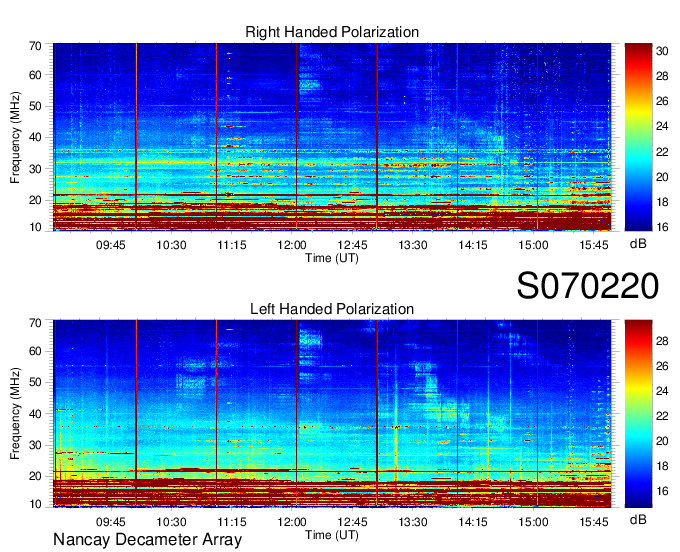
Task: Click the 60 MHz tick on Right Handed plot
Action: click(35, 75)
